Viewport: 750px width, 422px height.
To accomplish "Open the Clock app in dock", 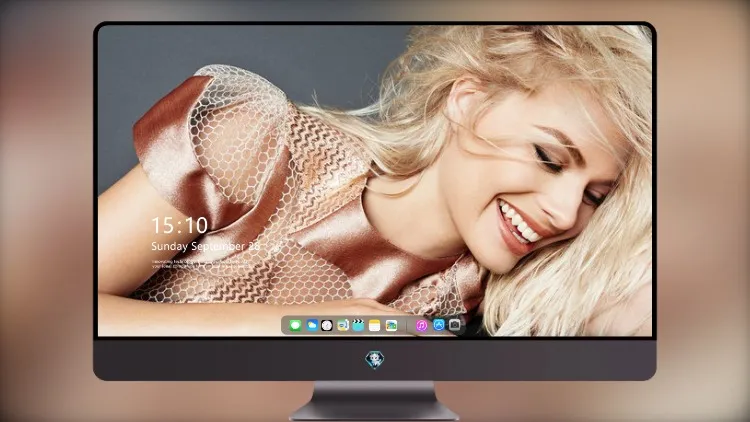I will coord(327,325).
